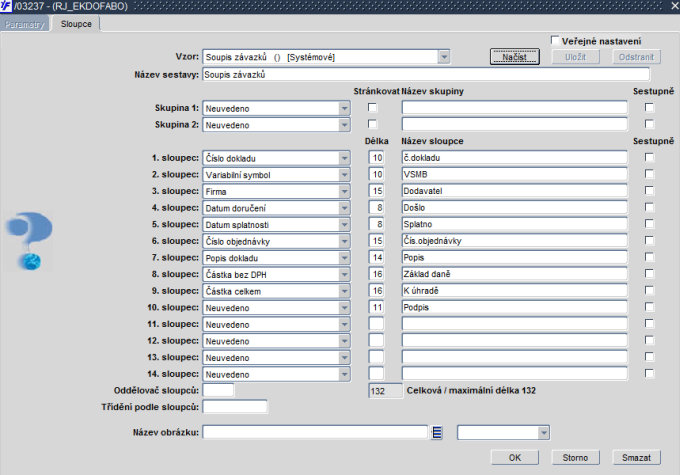Screen dimensions: 680x475
Task: Open 7. sloupec dropdown Popis dokladu
Action: click(x=344, y=258)
